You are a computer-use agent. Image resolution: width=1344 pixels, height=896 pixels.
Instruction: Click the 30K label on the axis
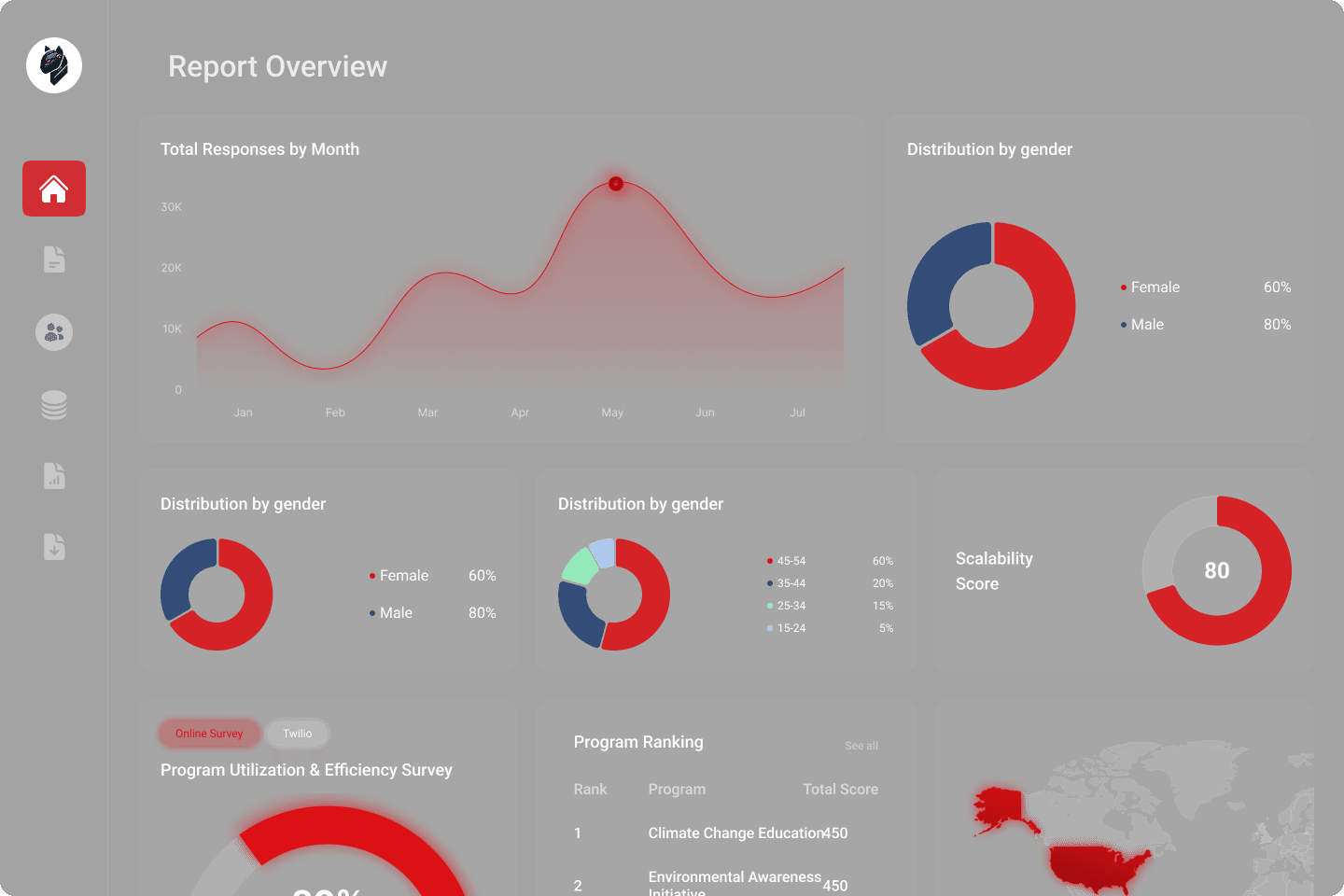point(172,207)
